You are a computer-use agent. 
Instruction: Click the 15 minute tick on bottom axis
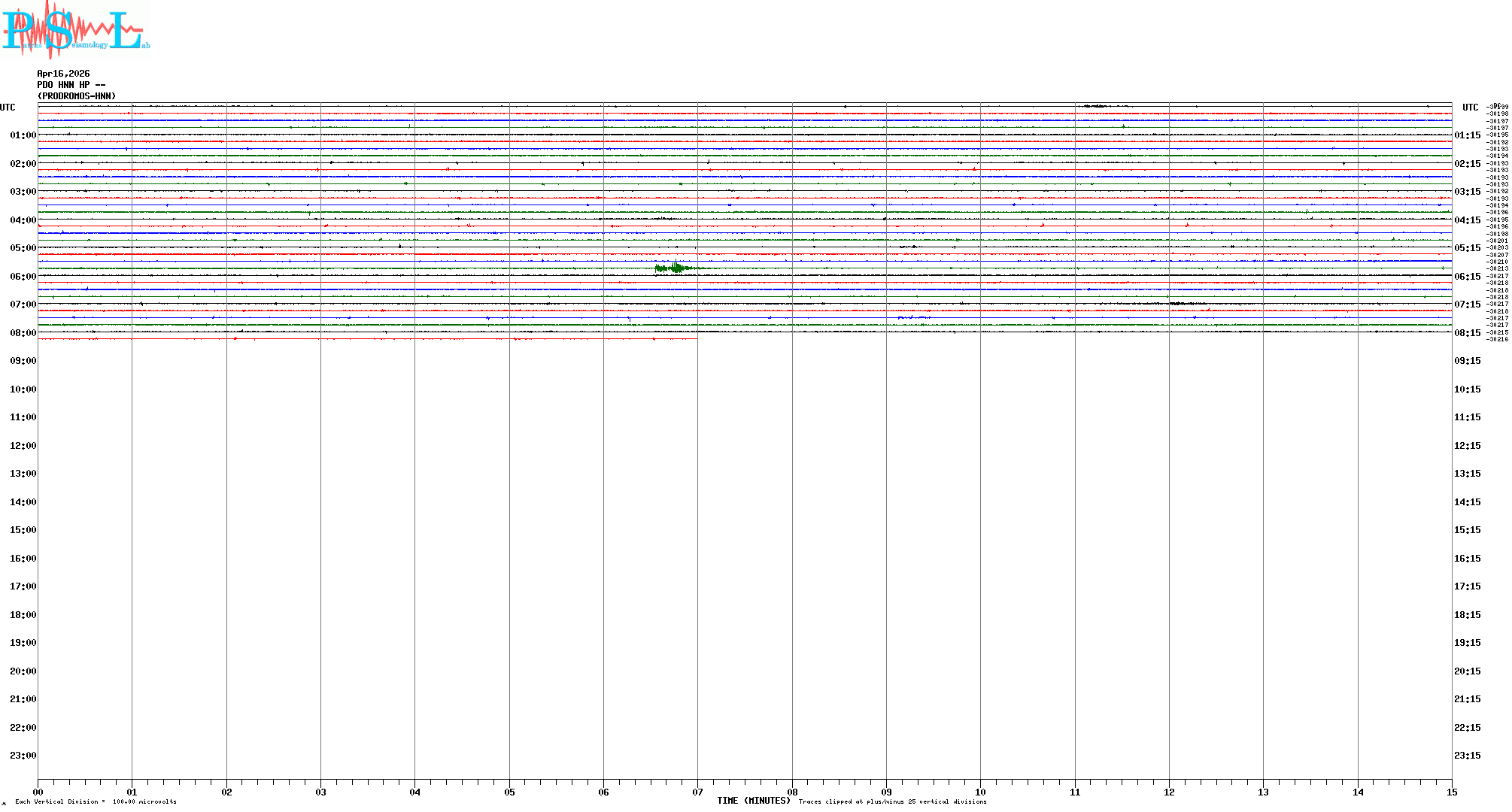pyautogui.click(x=1452, y=792)
